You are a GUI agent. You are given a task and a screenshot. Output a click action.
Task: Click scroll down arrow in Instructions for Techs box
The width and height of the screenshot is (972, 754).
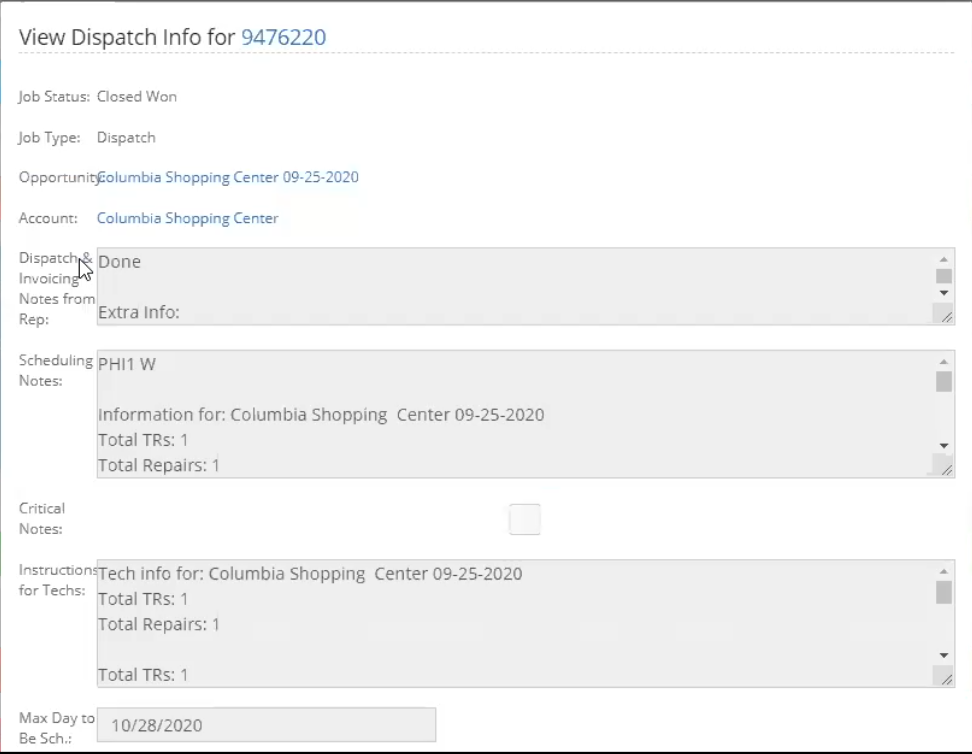click(x=943, y=655)
